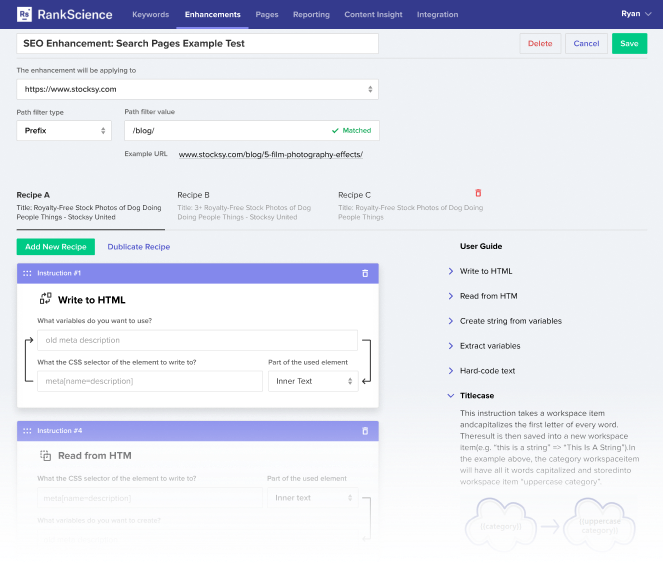Click the green Save button
The image size is (663, 586).
pos(629,44)
